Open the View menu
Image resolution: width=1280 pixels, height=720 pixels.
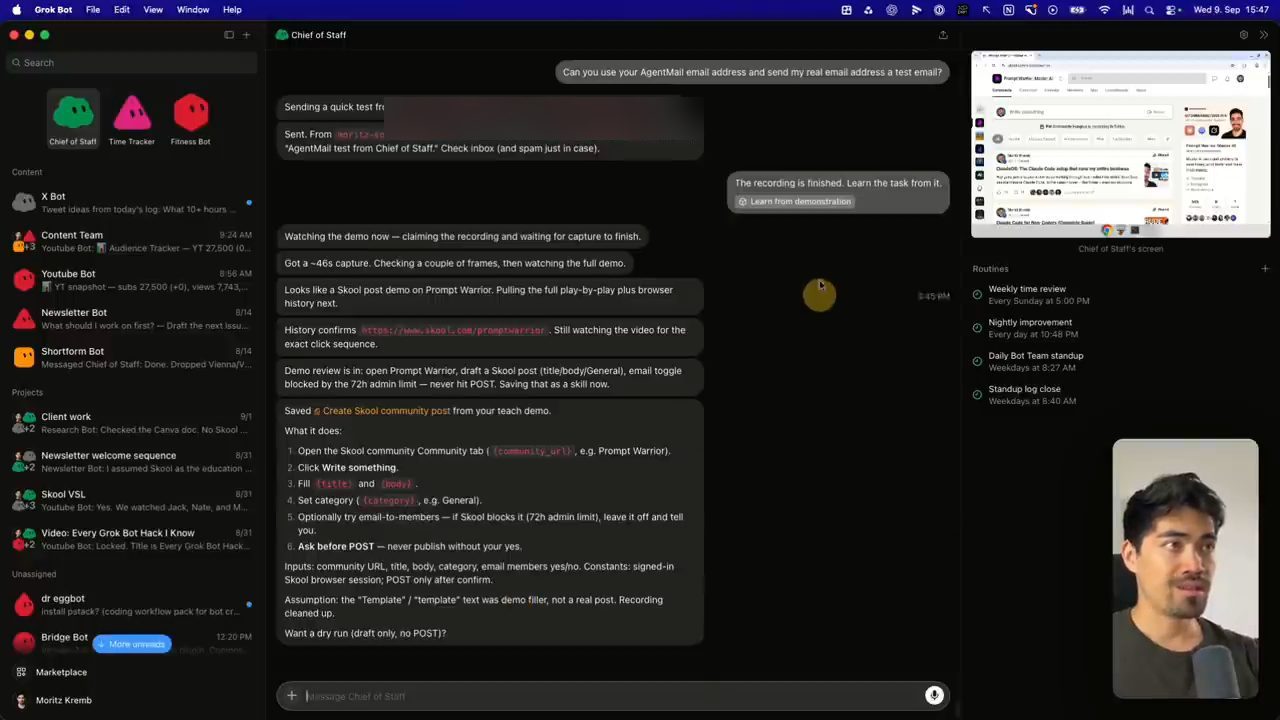click(153, 10)
